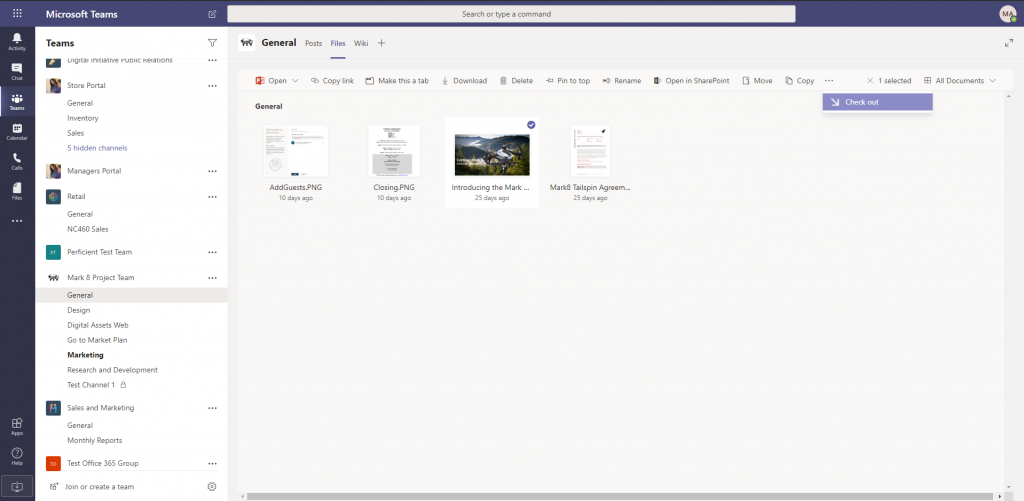Viewport: 1024px width, 501px height.
Task: Click the toolbar overflow ellipsis button
Action: [829, 81]
